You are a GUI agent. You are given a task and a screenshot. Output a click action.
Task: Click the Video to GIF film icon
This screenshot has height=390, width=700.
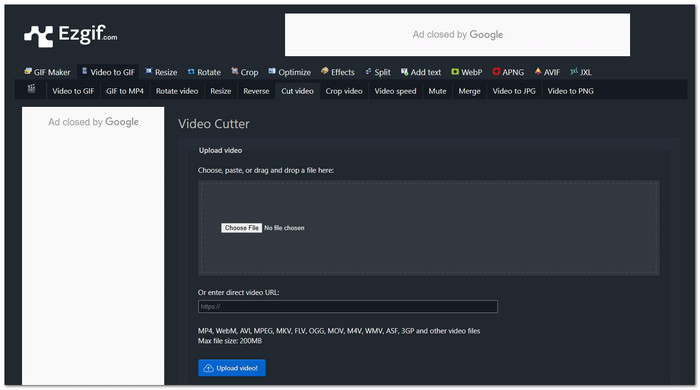point(84,71)
